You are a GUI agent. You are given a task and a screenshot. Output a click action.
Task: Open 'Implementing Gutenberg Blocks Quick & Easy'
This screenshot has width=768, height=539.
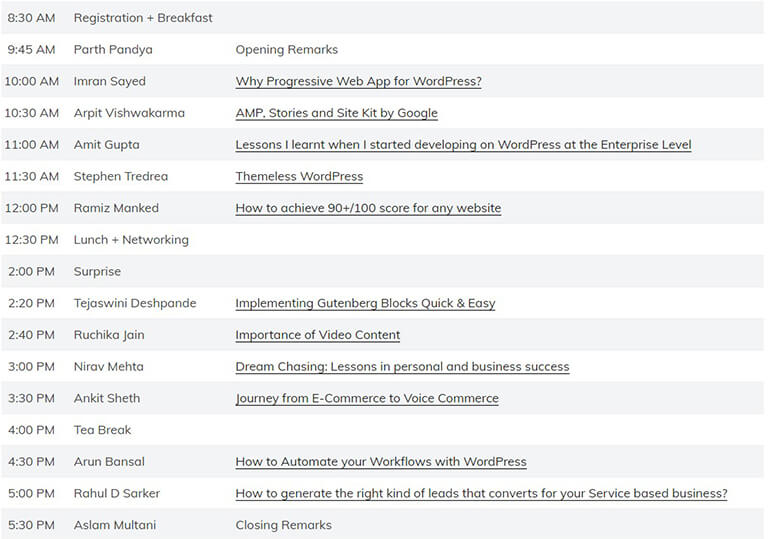pyautogui.click(x=365, y=303)
